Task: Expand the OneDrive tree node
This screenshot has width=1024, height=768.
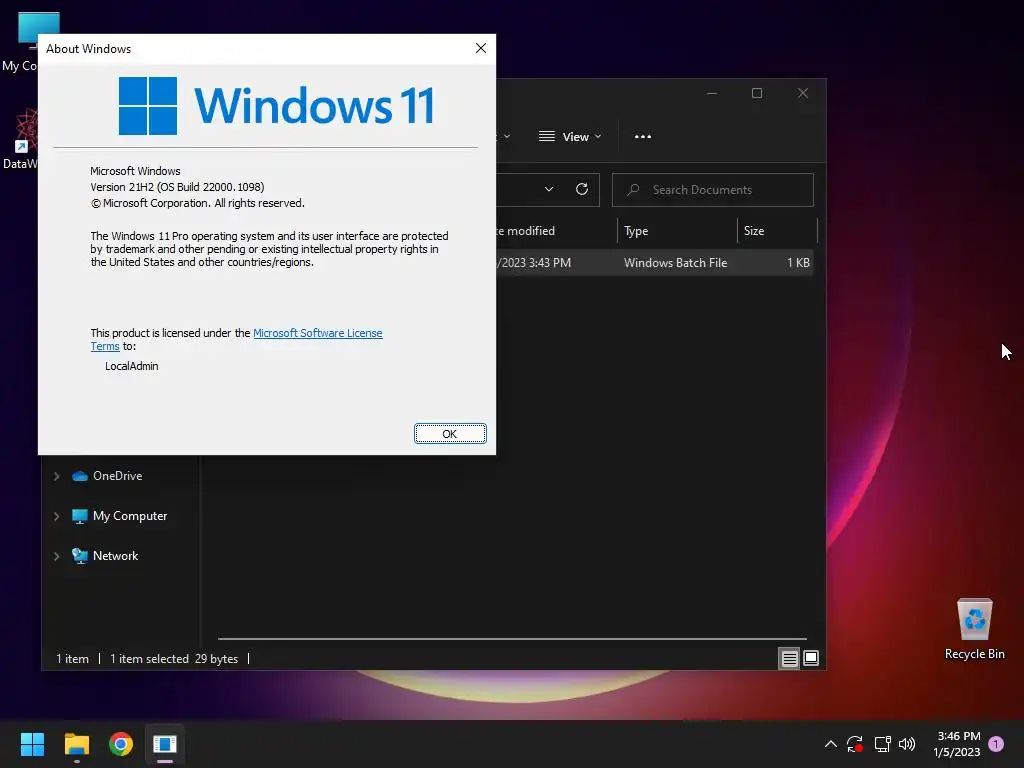Action: point(57,476)
